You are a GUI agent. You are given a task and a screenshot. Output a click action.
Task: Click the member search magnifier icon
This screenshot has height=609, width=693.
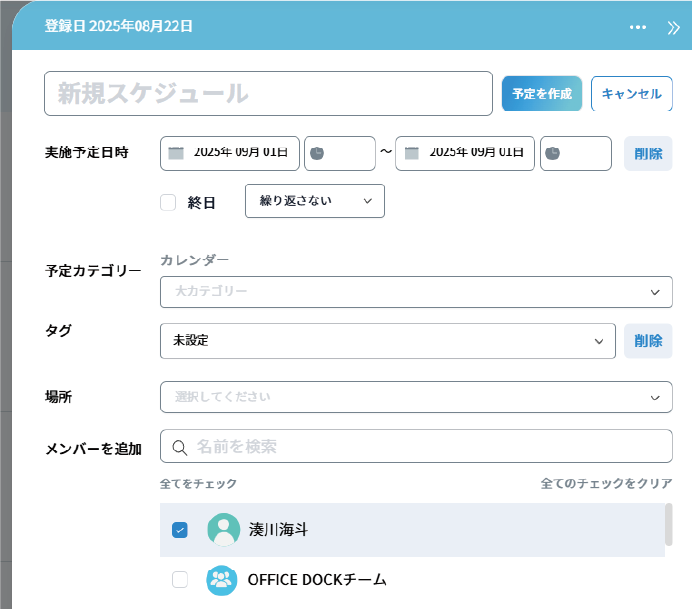(x=180, y=446)
